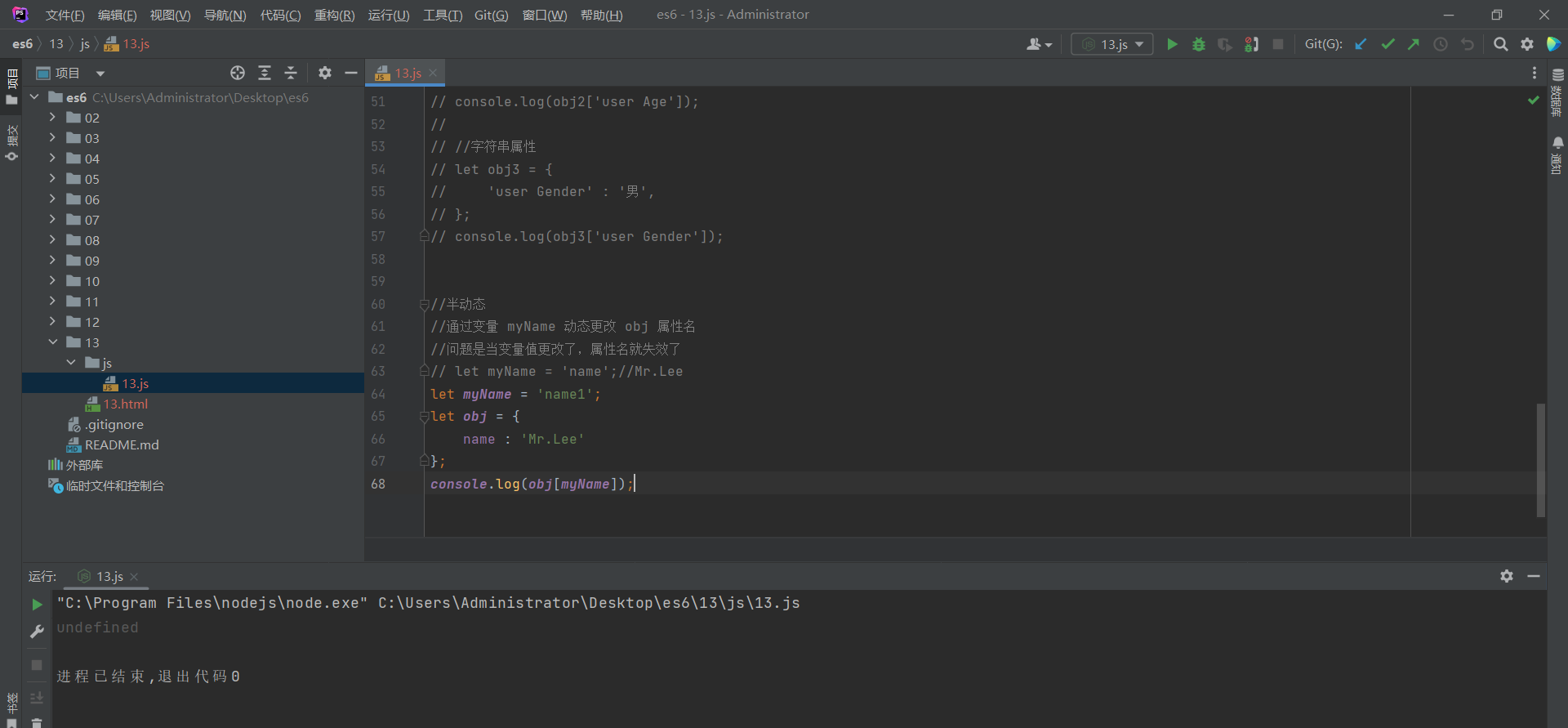Select the .gitignore file
Viewport: 1568px width, 728px height.
tap(114, 424)
